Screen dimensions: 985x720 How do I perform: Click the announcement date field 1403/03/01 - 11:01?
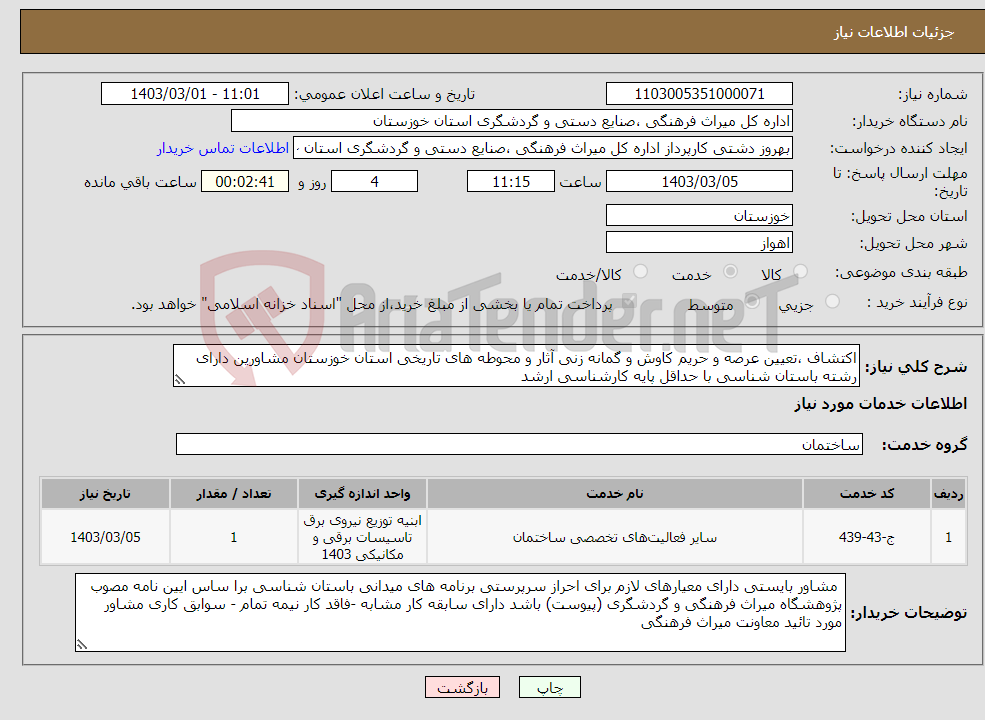pos(195,94)
